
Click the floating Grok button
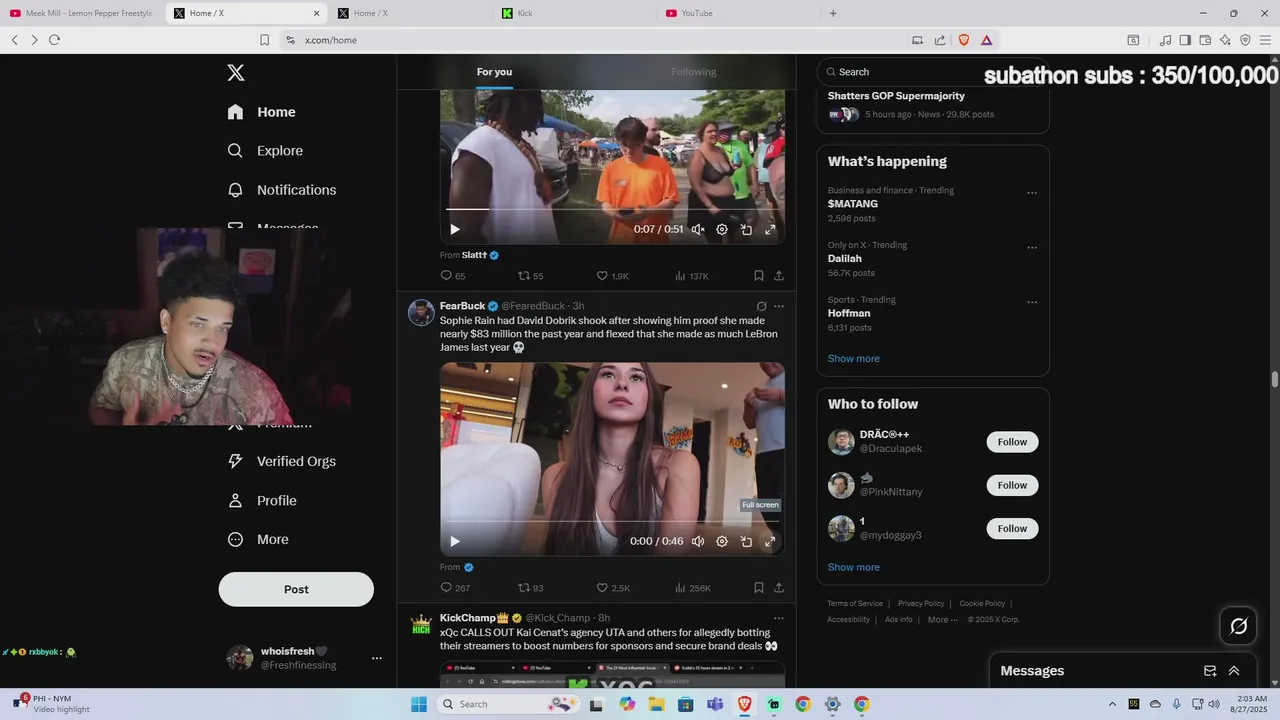coord(1239,626)
